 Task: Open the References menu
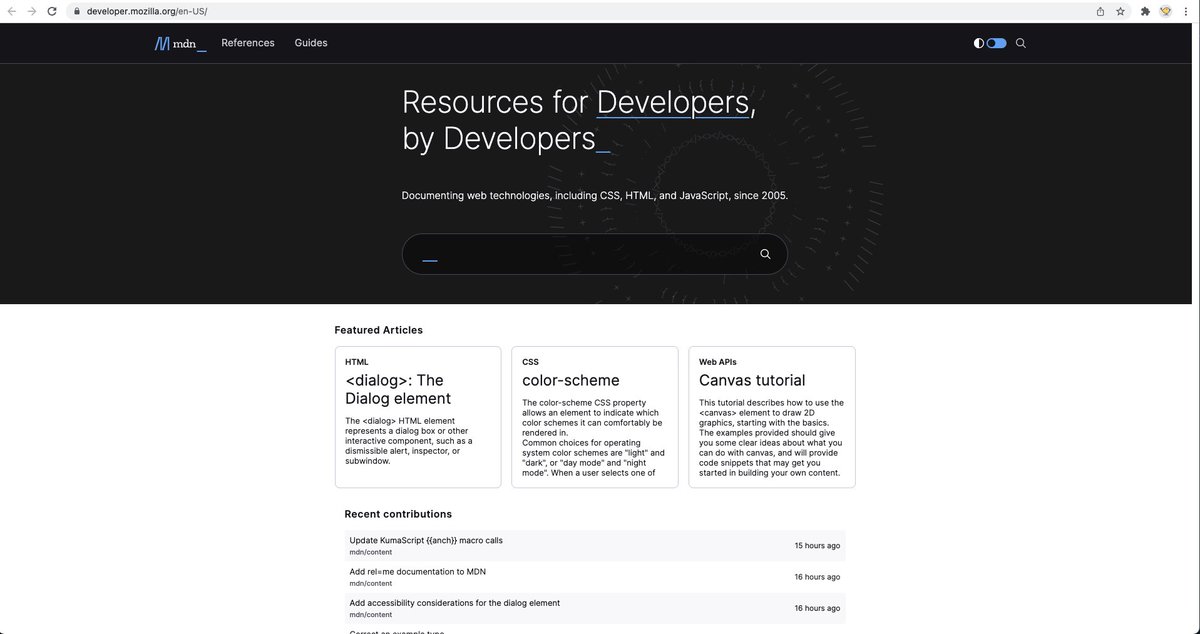[248, 43]
